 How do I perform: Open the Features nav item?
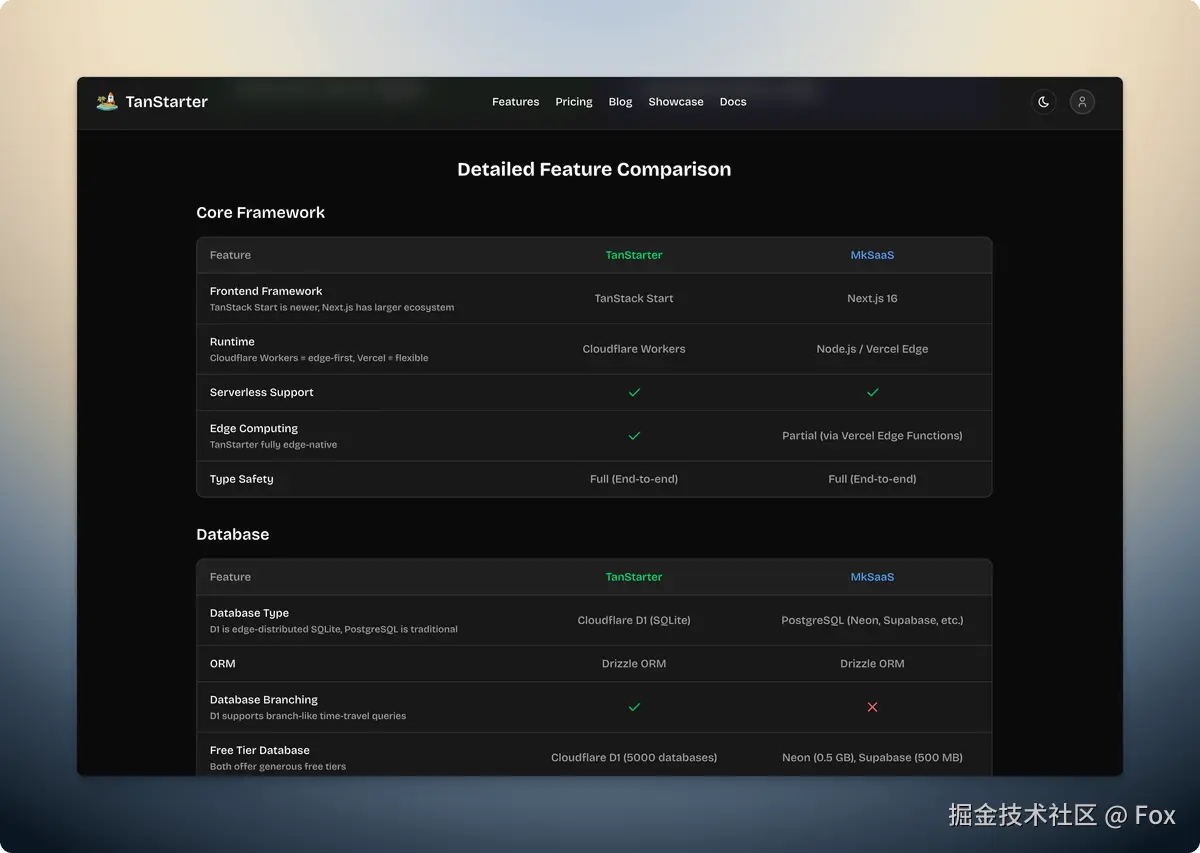click(x=516, y=102)
